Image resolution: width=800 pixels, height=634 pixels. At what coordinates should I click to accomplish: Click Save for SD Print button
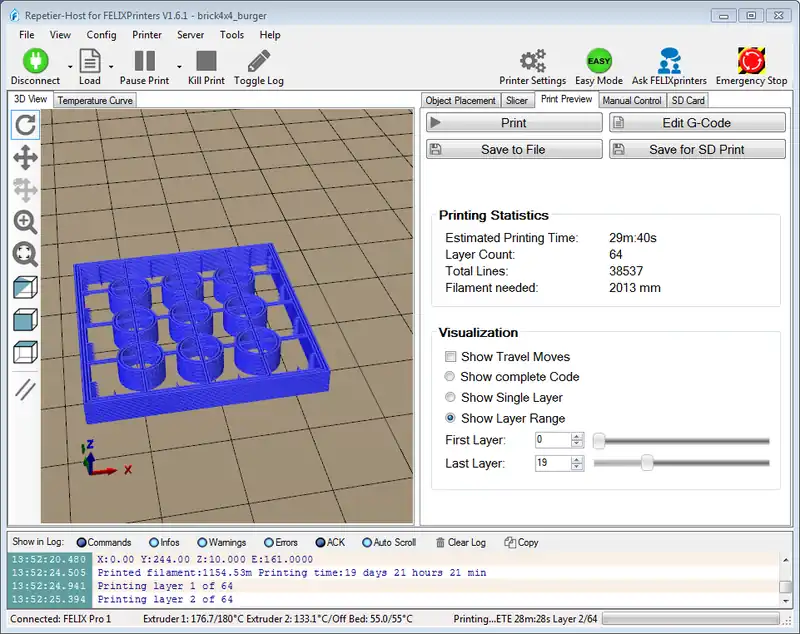697,149
